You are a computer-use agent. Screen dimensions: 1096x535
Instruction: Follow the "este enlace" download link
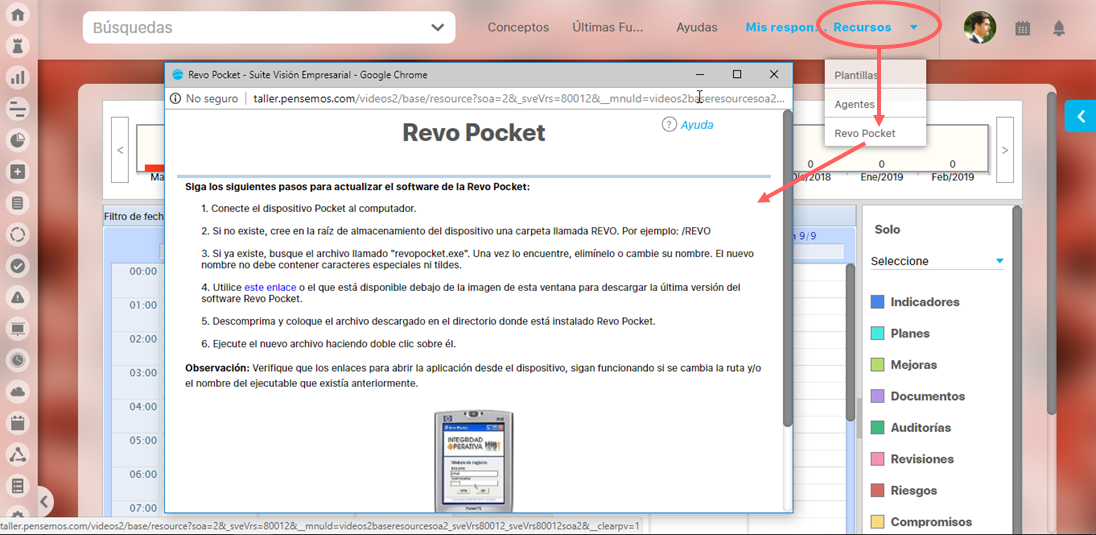(271, 287)
